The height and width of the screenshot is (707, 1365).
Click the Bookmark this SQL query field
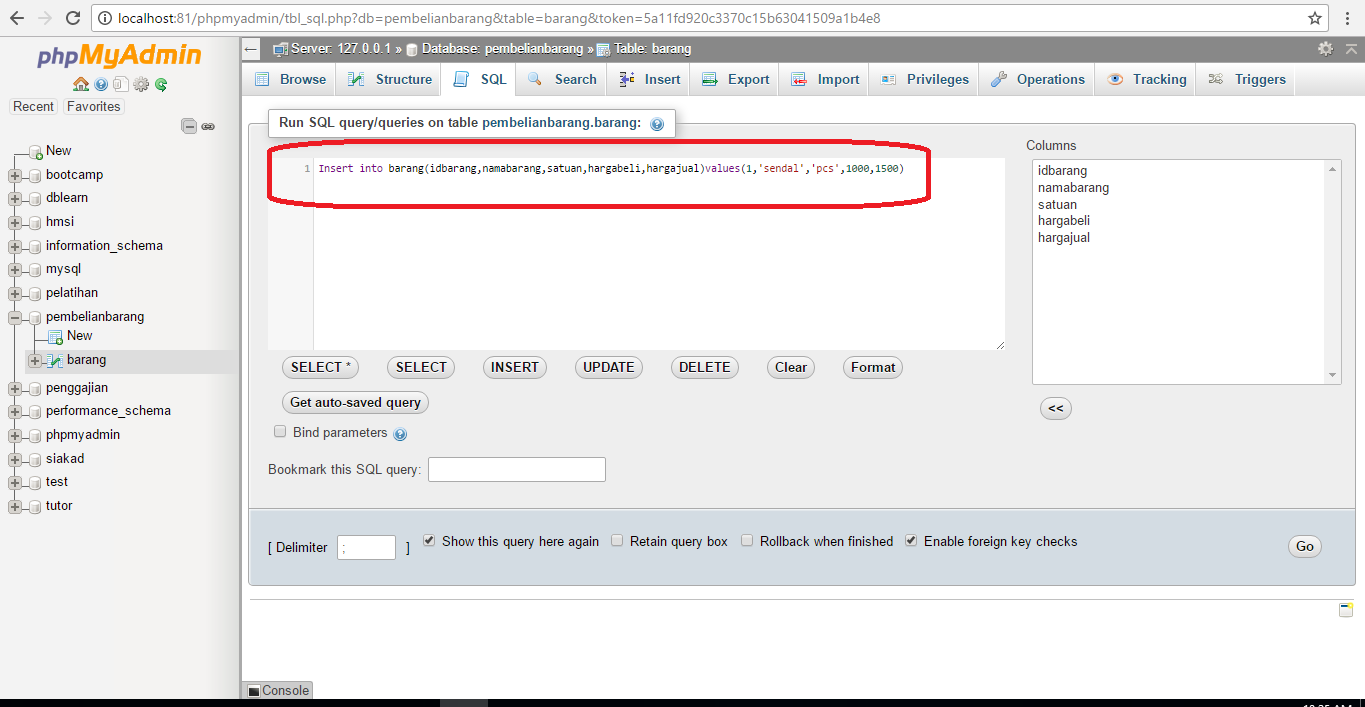pos(516,469)
